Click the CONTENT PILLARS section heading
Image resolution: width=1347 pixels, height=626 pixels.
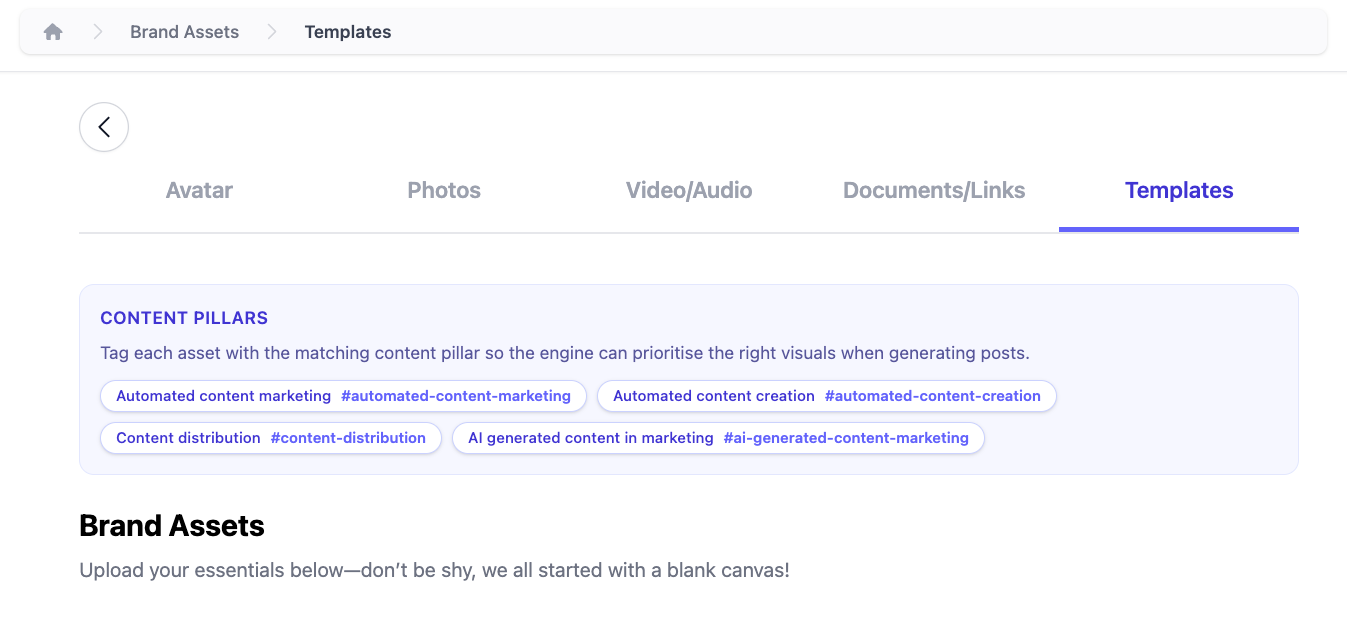coord(184,318)
